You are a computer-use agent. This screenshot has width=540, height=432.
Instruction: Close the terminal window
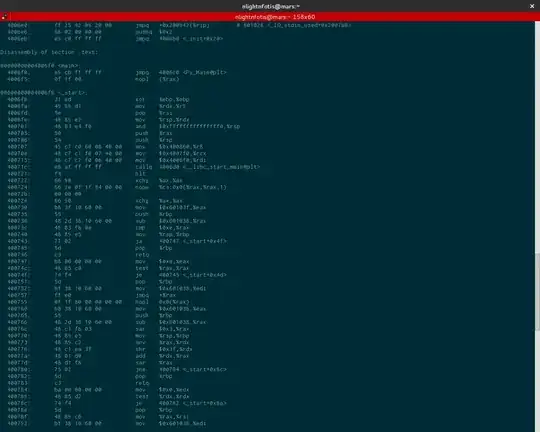tap(532, 6)
